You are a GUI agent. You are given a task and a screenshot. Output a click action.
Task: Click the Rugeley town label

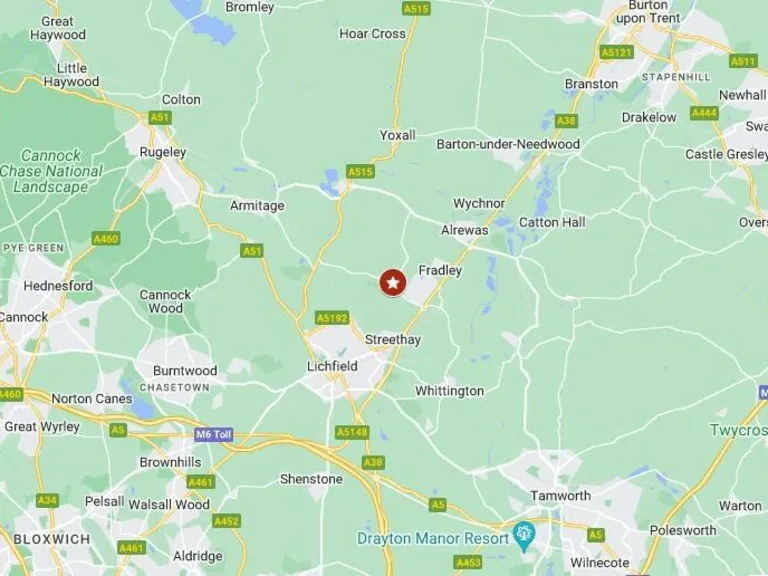(x=163, y=152)
